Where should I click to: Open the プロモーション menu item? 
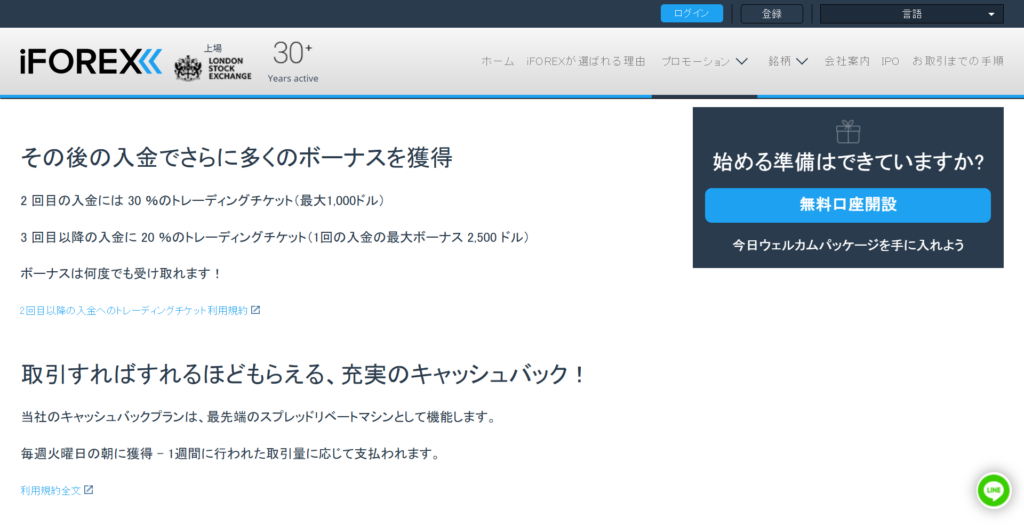tap(696, 61)
